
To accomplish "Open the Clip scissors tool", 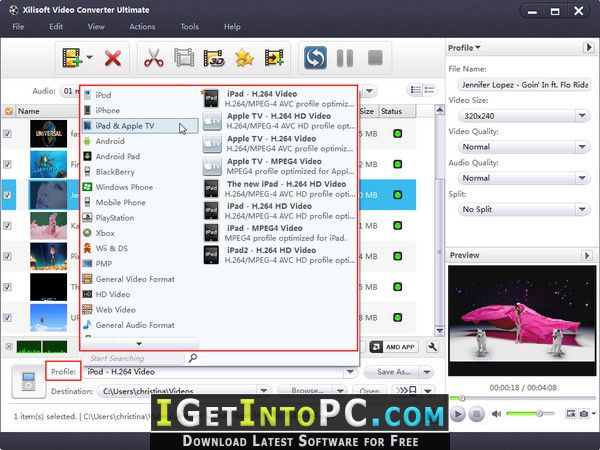I will click(154, 58).
